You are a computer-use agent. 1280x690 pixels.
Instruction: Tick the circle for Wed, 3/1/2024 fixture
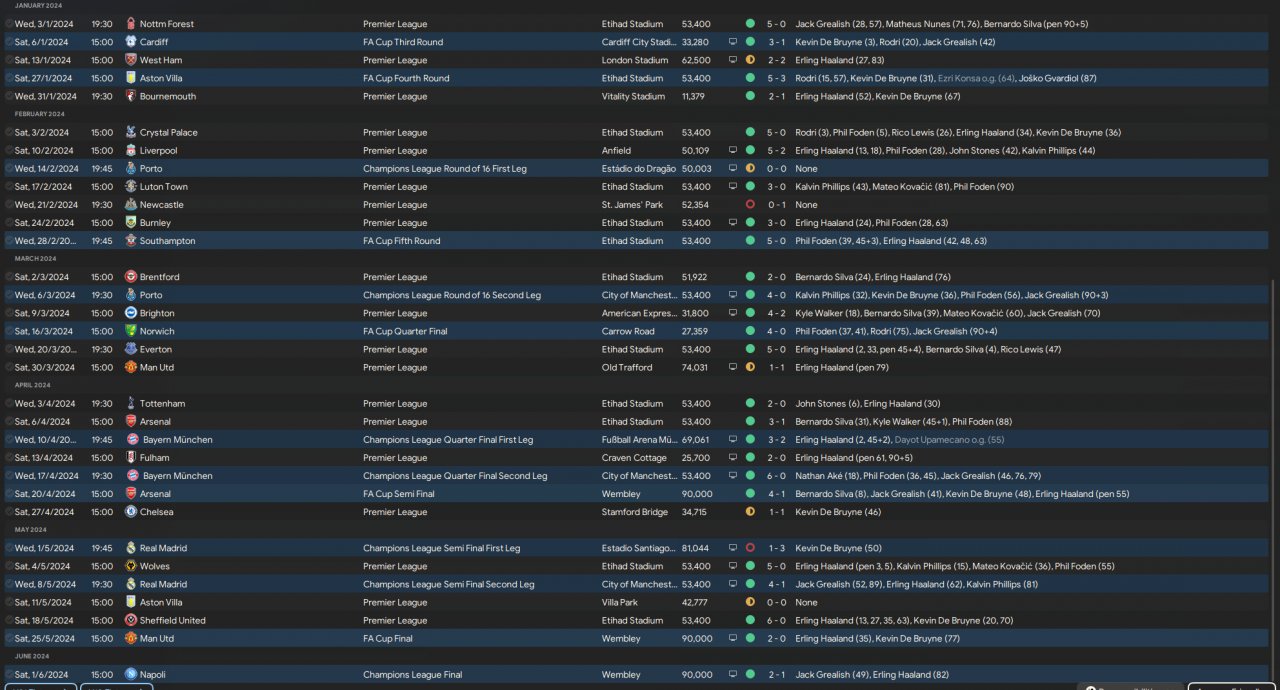(9, 23)
